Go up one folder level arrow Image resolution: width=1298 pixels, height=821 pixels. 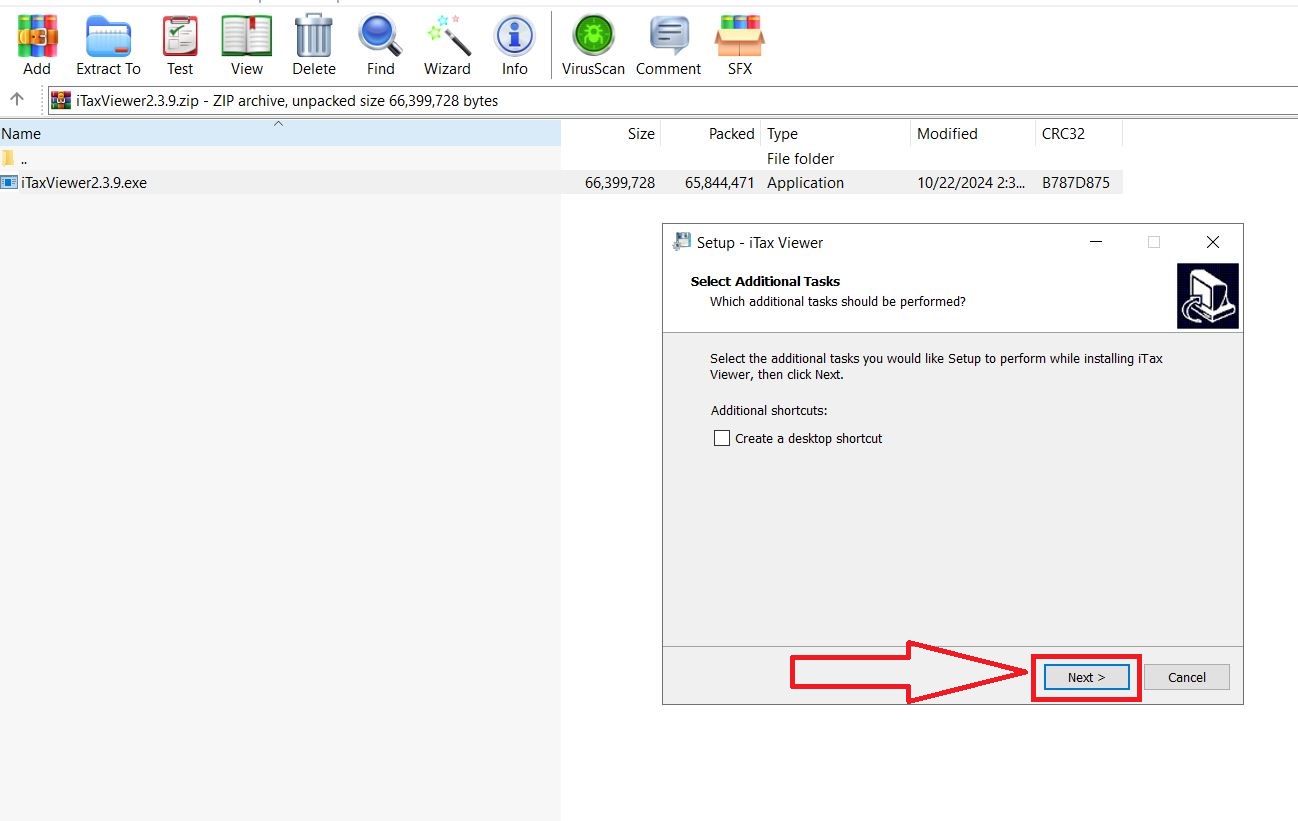(17, 99)
